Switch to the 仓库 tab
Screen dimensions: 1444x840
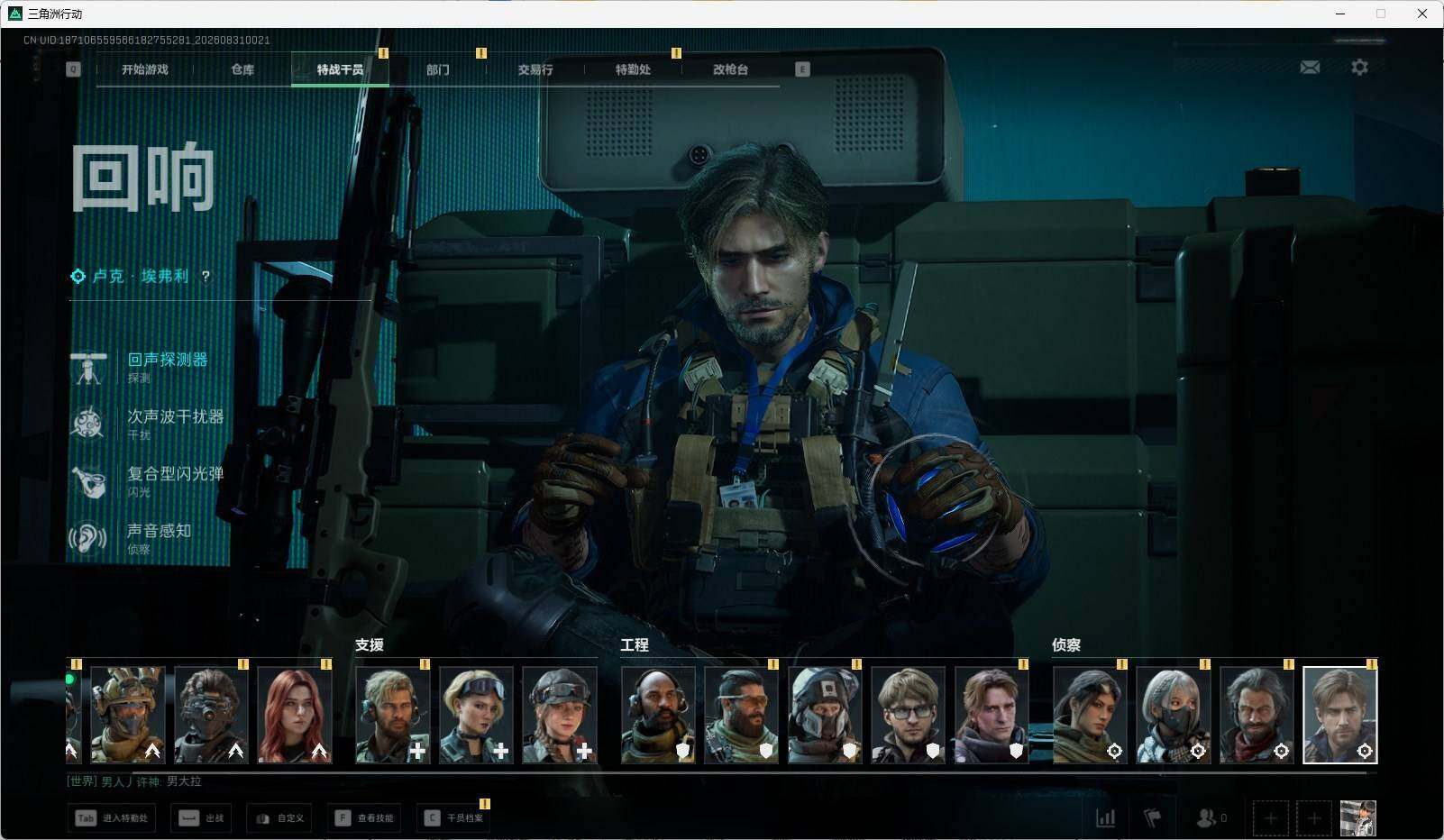(242, 69)
